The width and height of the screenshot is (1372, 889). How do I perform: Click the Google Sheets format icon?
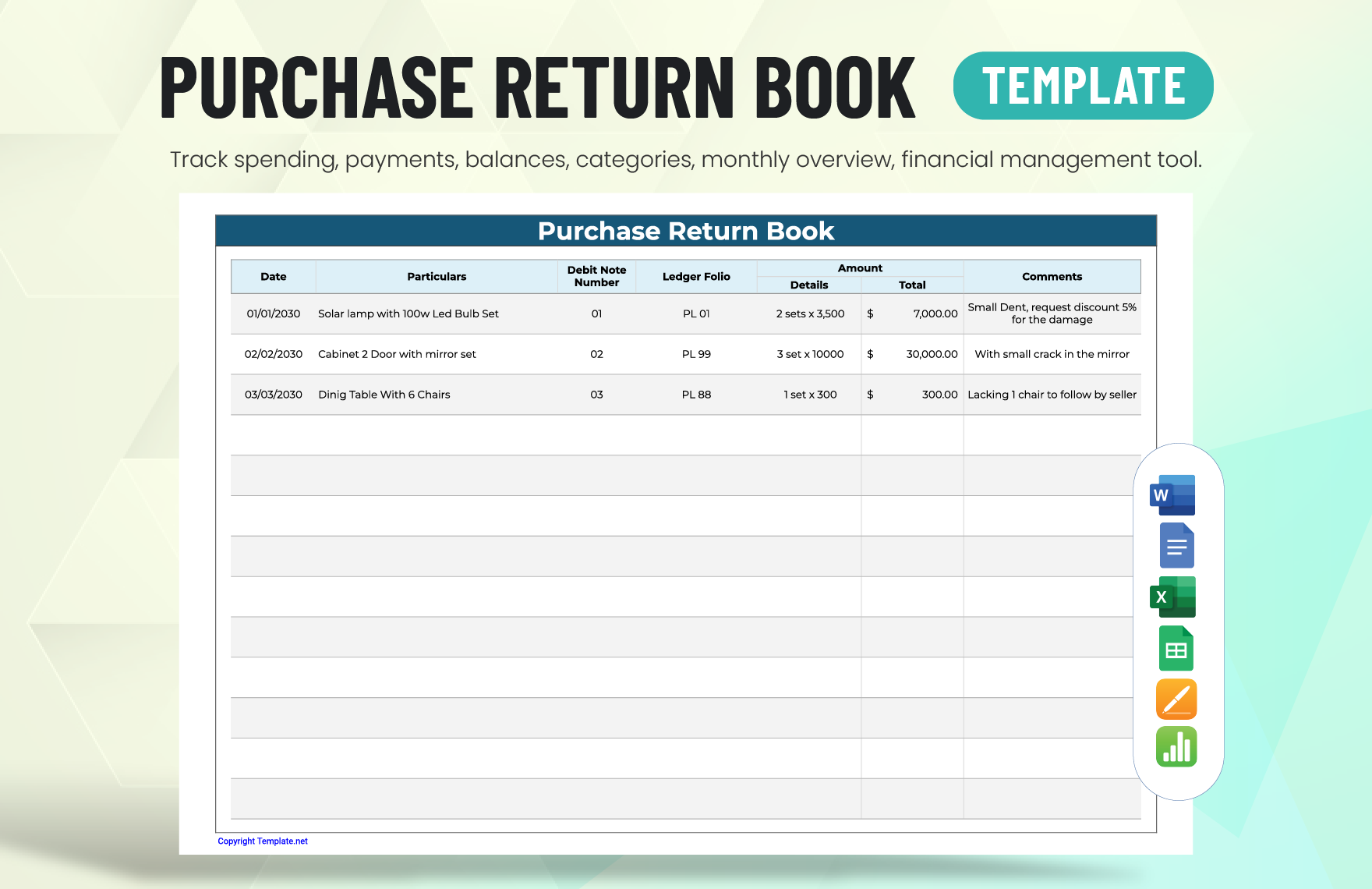[x=1176, y=648]
